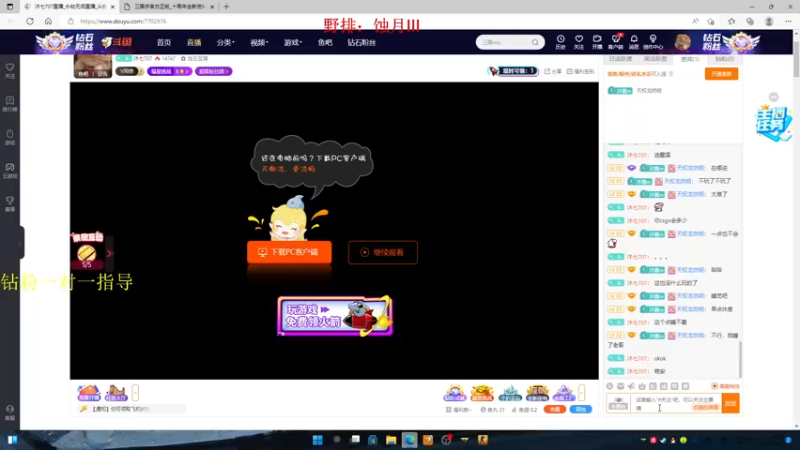Select the 周活跃度 weekly ranking tab
The width and height of the screenshot is (800, 450).
click(655, 59)
